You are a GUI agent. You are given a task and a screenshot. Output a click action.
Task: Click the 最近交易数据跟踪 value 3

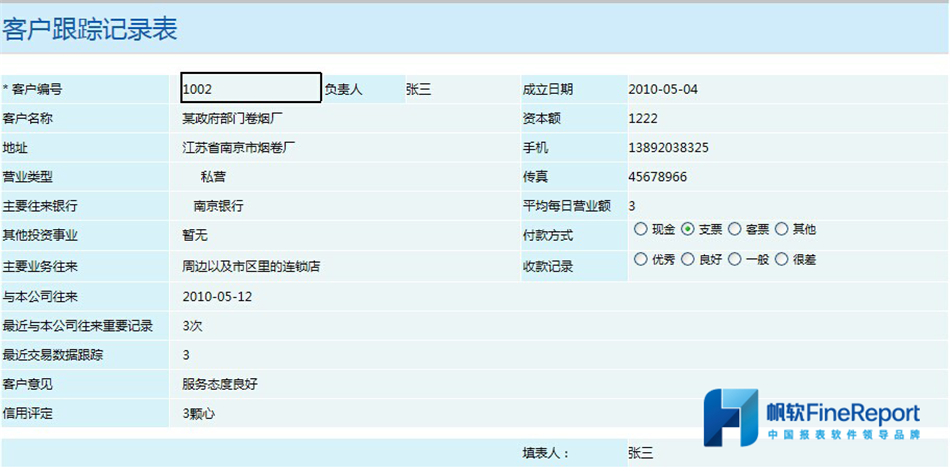point(186,355)
